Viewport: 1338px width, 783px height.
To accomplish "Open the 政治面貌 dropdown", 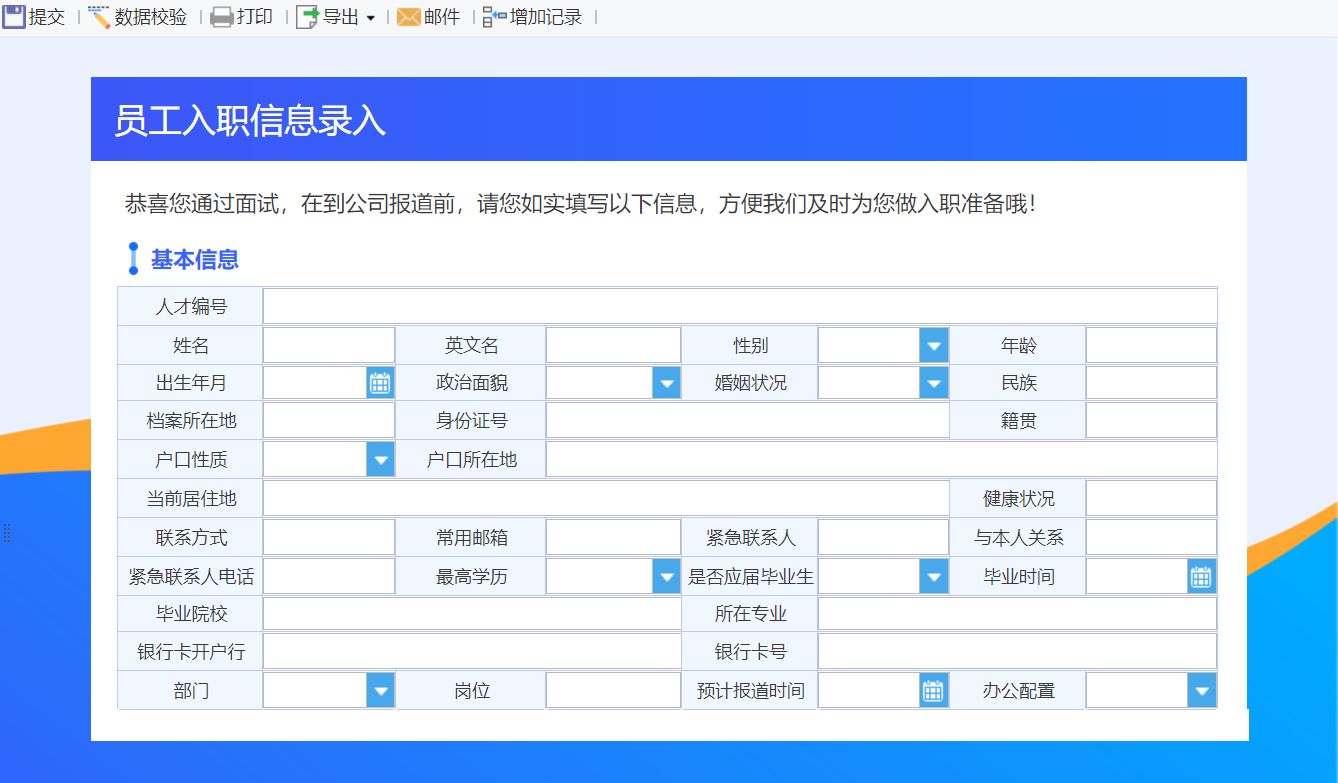I will click(x=666, y=382).
